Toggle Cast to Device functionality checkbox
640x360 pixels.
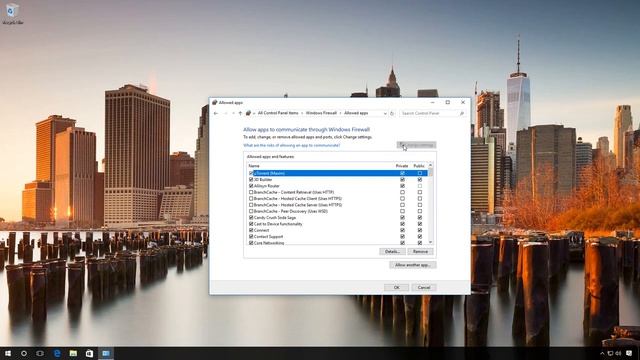[251, 224]
